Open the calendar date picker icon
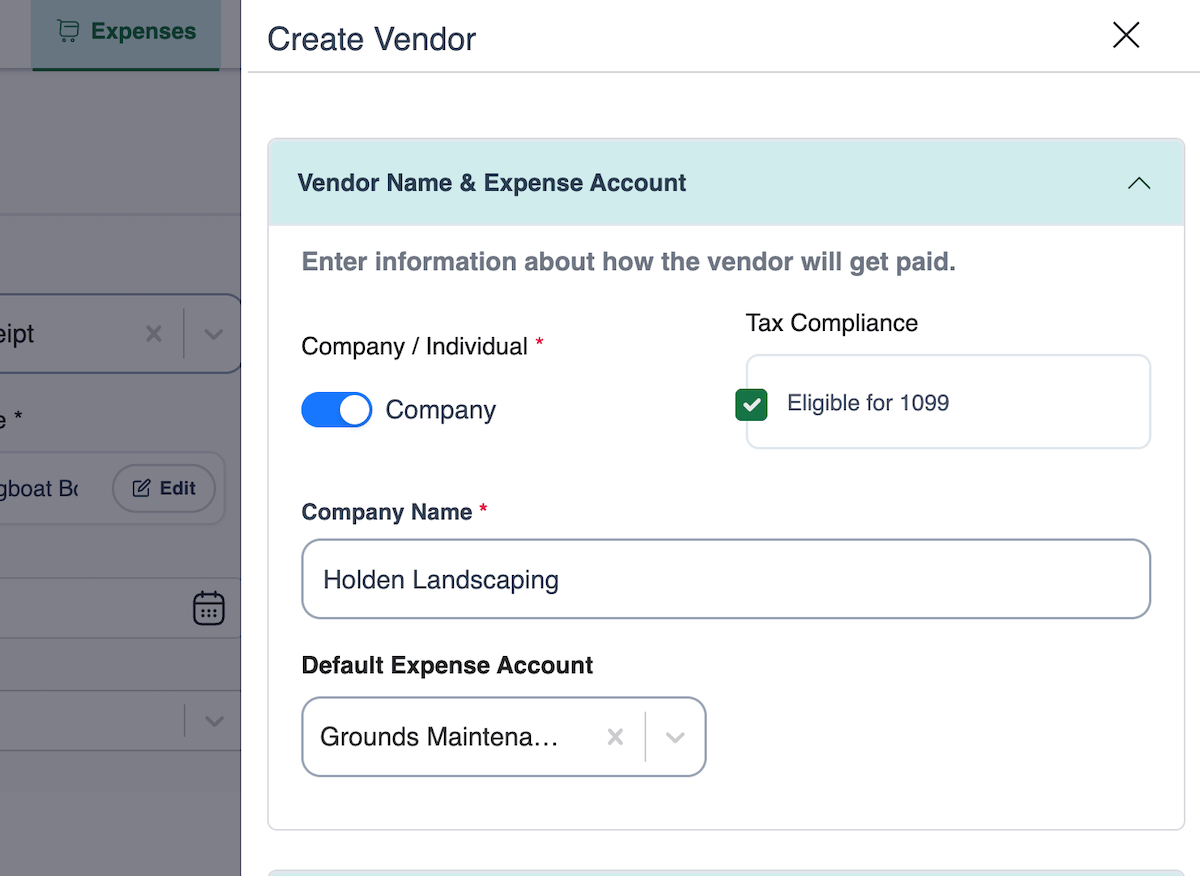Screen dimensions: 1200x876 coord(209,608)
